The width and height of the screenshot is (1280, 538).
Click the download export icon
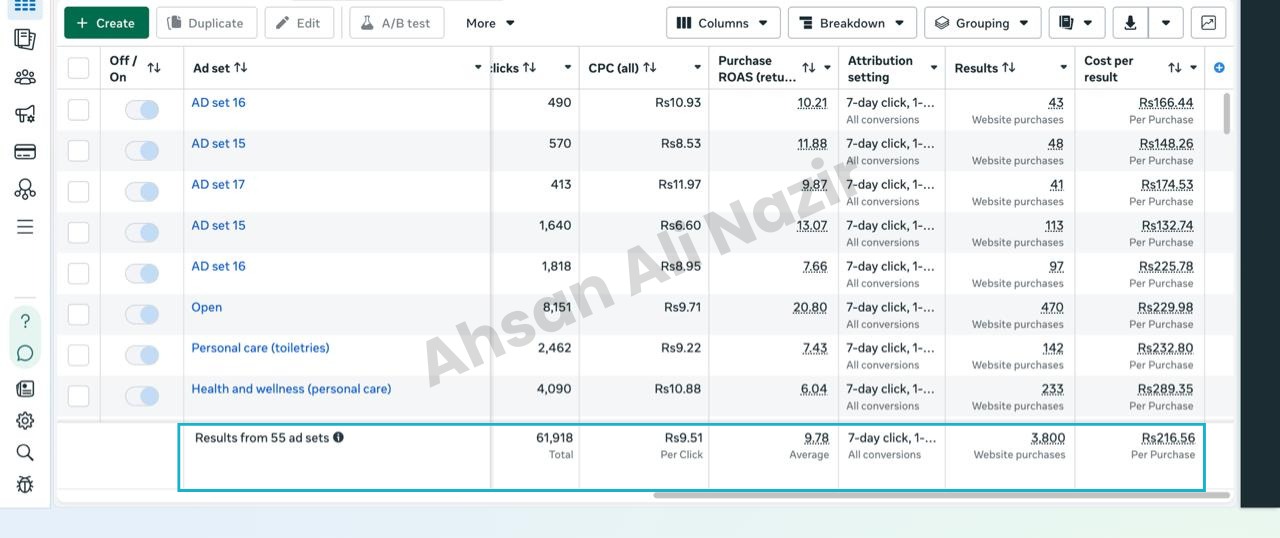point(1130,23)
